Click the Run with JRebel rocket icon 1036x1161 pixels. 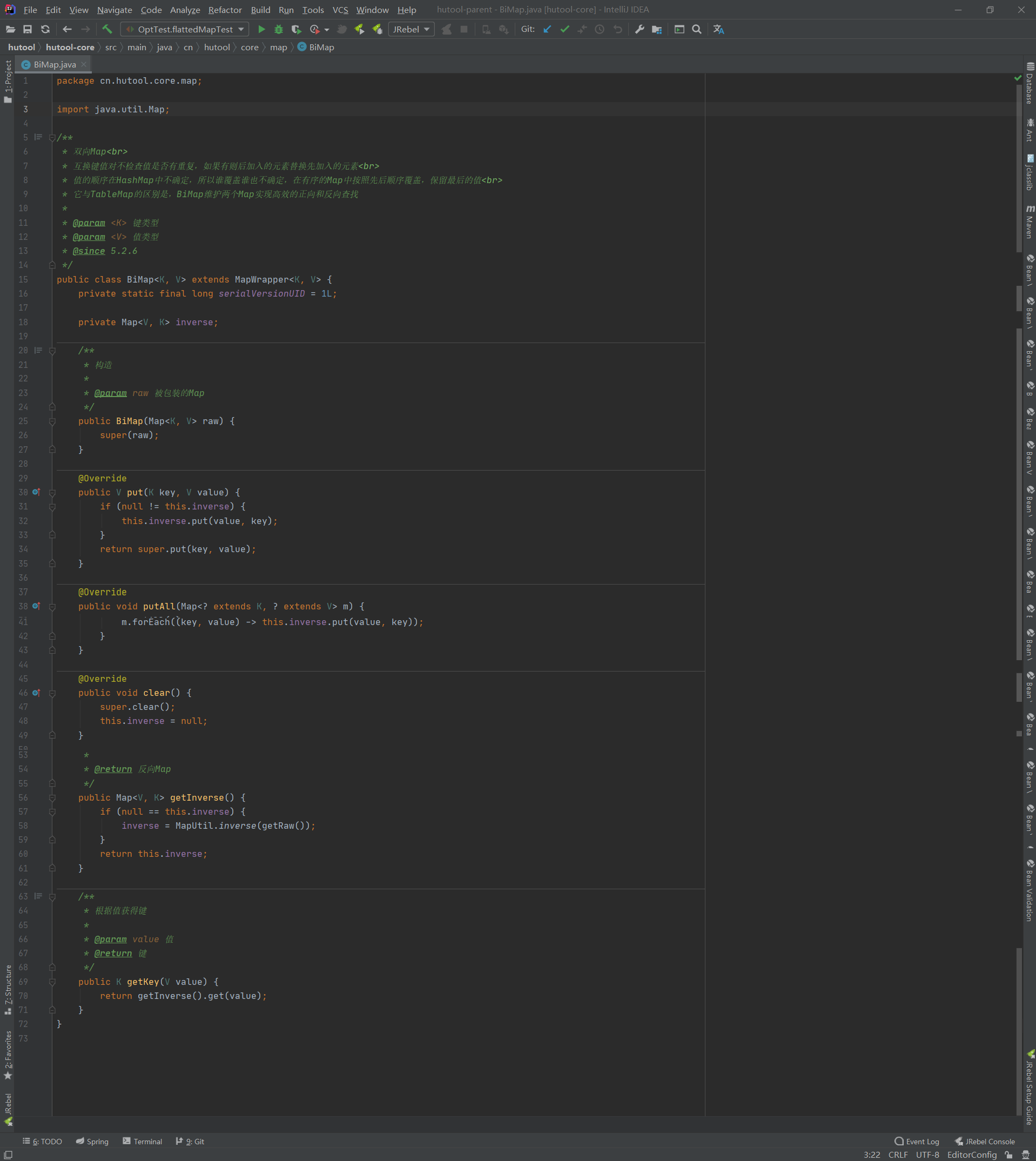[x=359, y=29]
